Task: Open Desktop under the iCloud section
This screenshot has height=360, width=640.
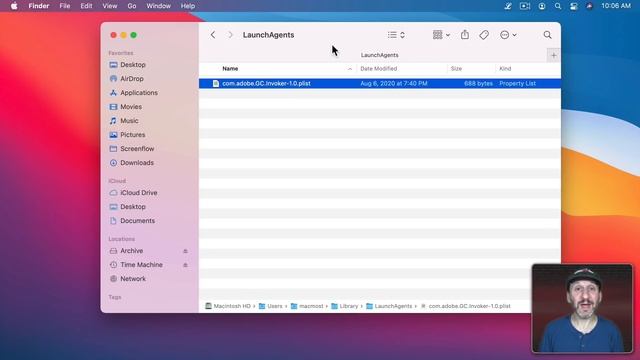Action: [x=133, y=207]
